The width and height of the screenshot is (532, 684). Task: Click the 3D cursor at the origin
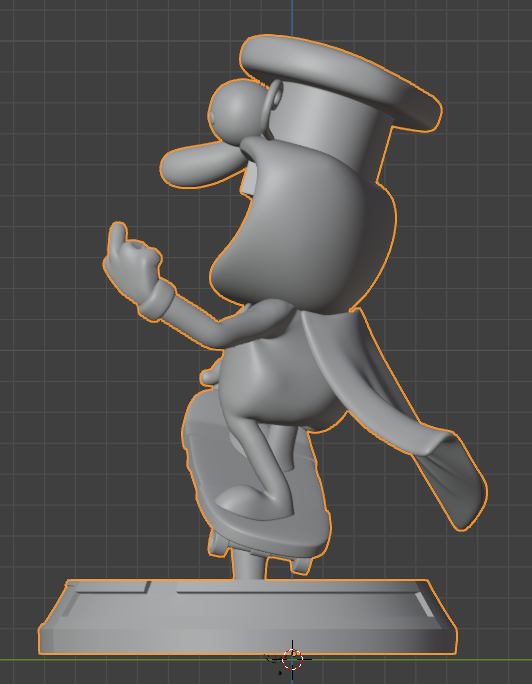point(292,659)
